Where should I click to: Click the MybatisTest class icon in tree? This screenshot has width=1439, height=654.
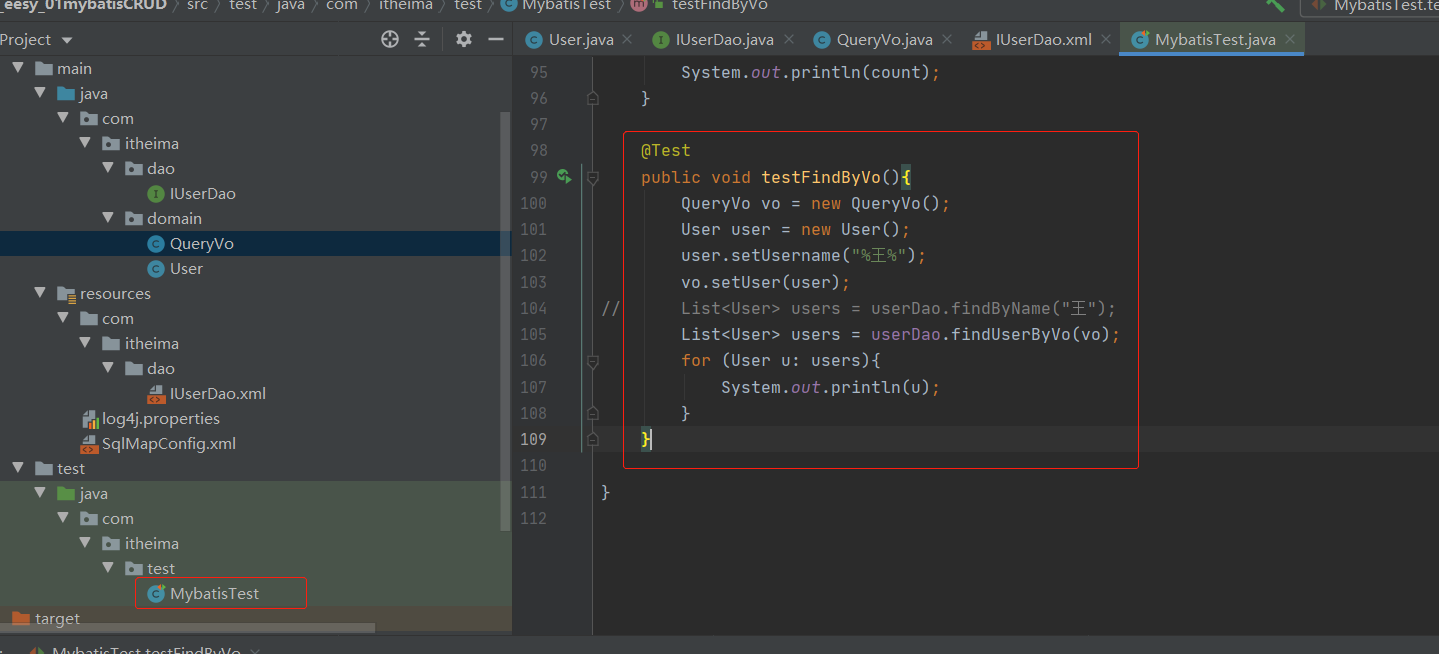[156, 593]
